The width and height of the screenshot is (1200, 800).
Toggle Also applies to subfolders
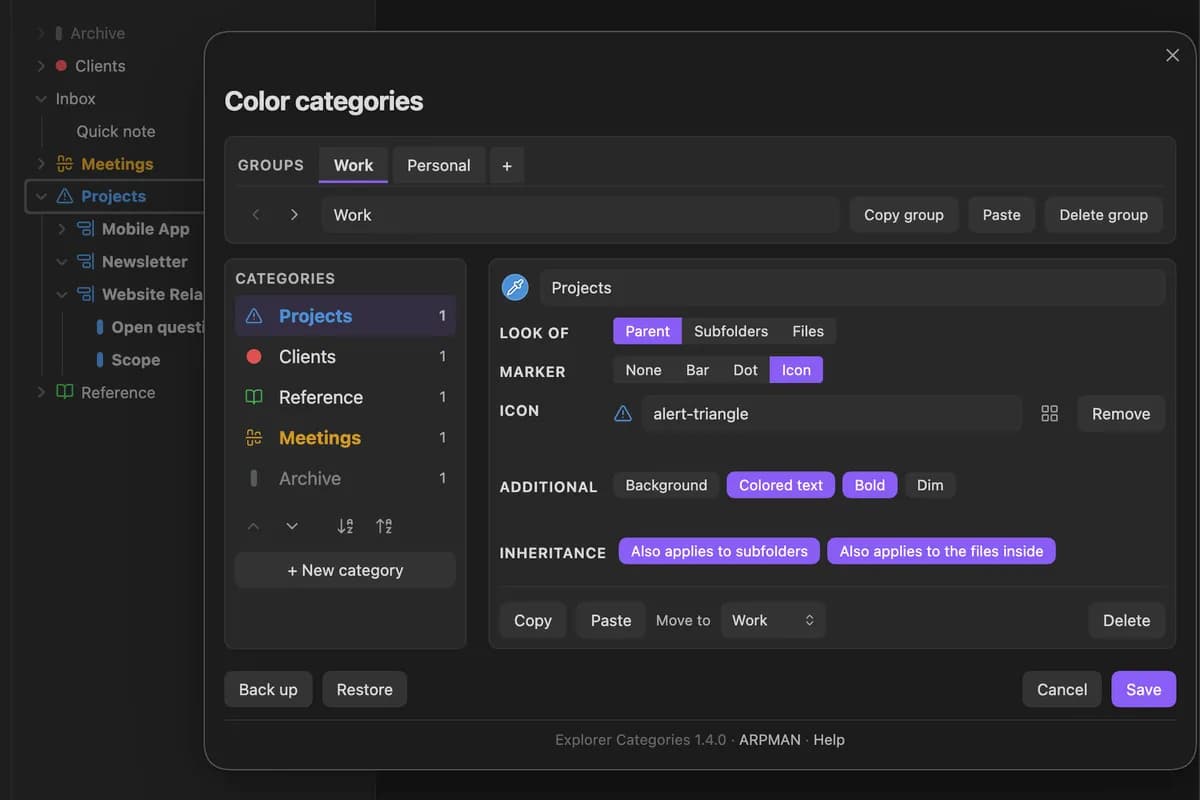(x=719, y=551)
